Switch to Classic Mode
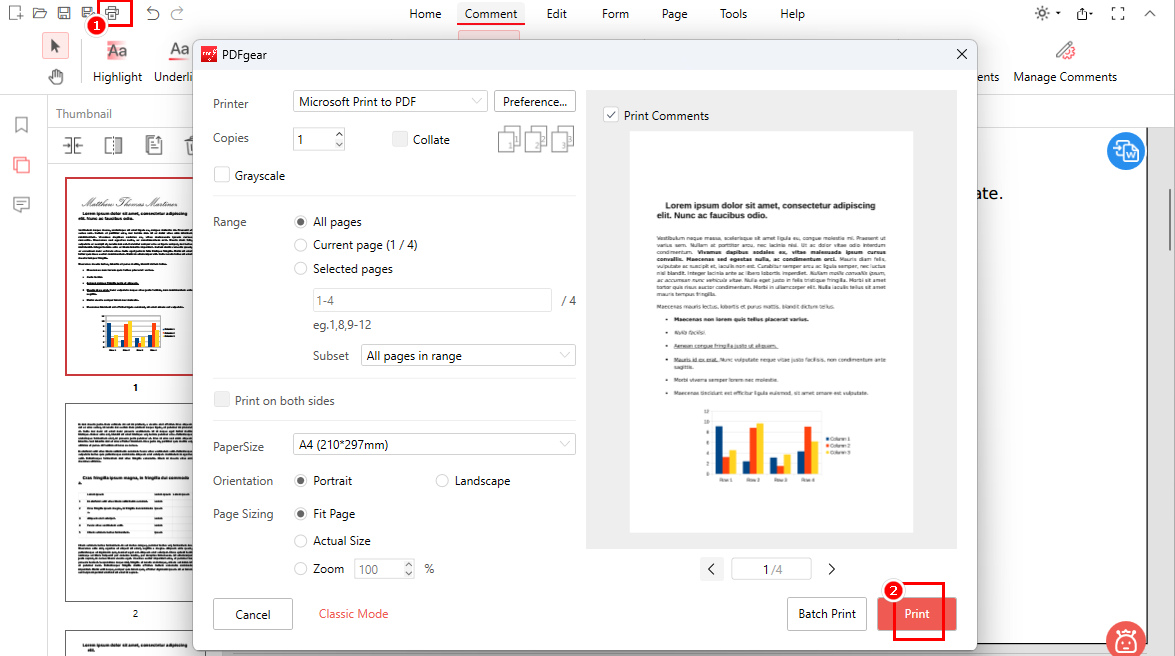 (353, 614)
